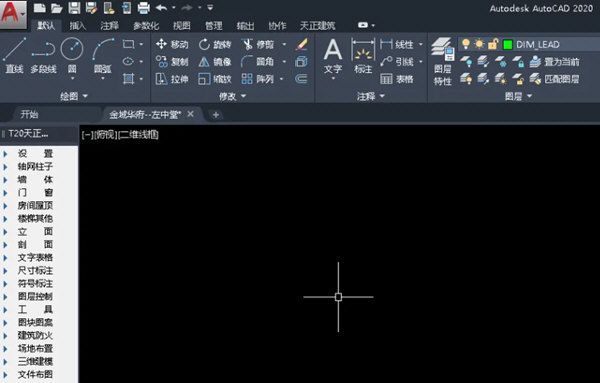Viewport: 600px width, 383px height.
Task: Select the hatch drawing tool
Action: (x=129, y=79)
